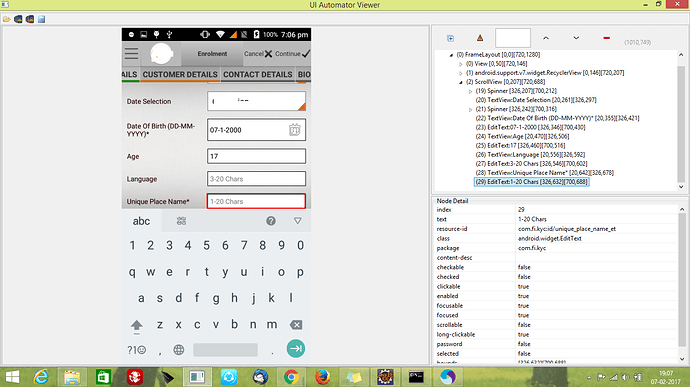
Task: Click the compressed hierarchy screenshot icon
Action: (x=29, y=19)
